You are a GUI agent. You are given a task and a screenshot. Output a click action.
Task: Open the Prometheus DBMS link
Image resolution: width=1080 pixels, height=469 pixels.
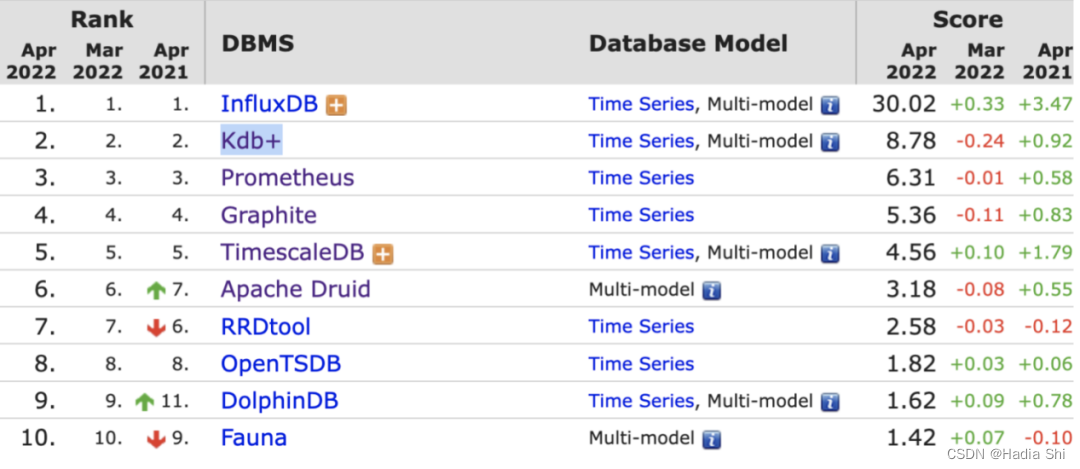(x=287, y=178)
